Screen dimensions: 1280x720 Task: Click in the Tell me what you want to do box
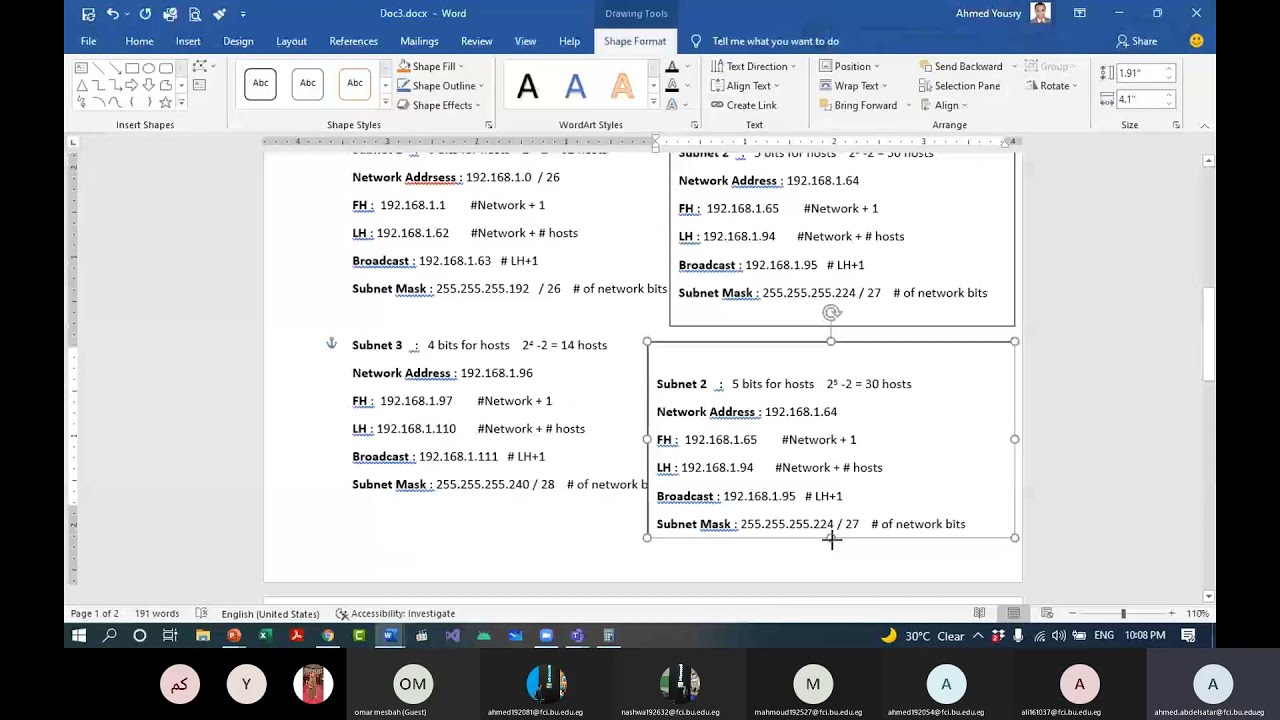(775, 41)
